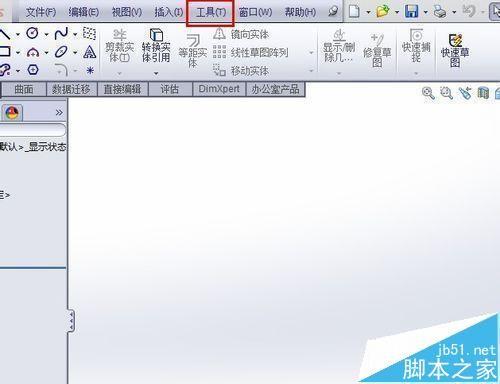
Task: Click the Zoom to Area icon
Action: [446, 93]
